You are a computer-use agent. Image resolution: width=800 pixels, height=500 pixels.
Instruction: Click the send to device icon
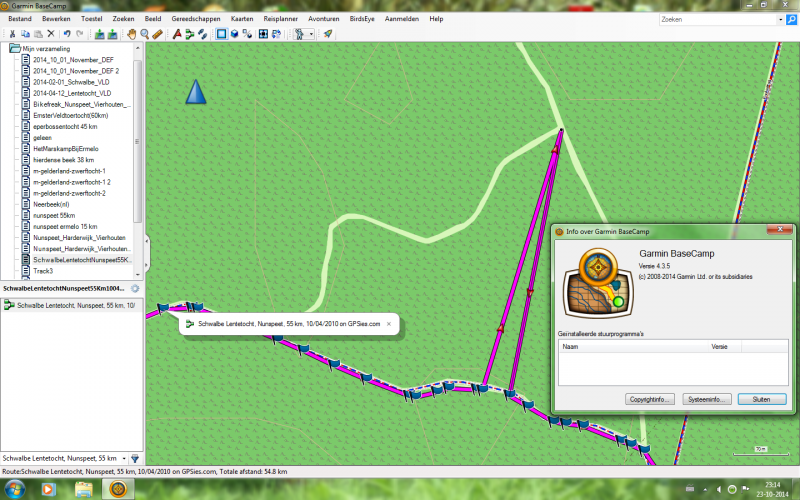pos(99,34)
